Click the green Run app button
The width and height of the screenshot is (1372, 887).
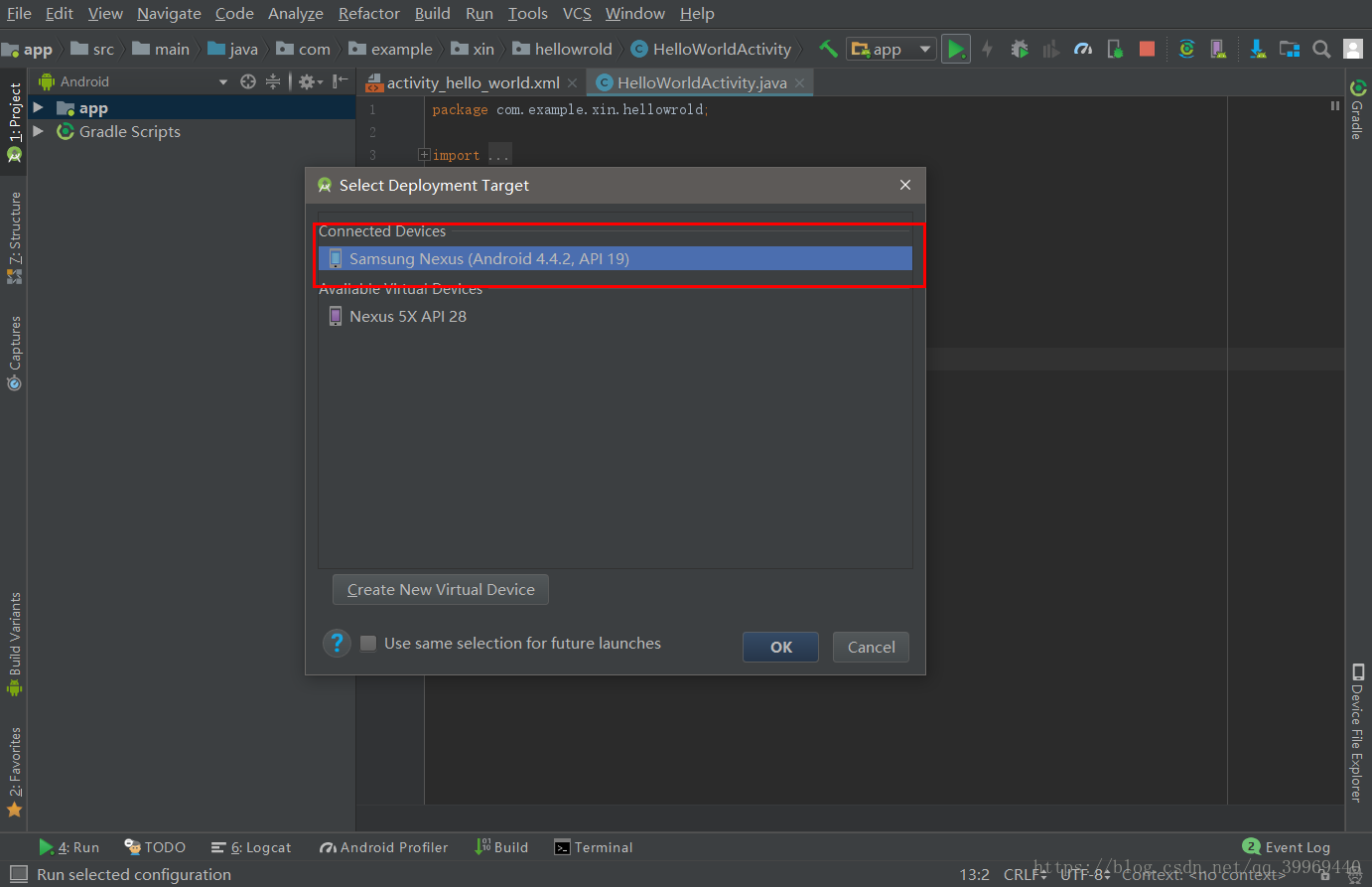click(955, 49)
